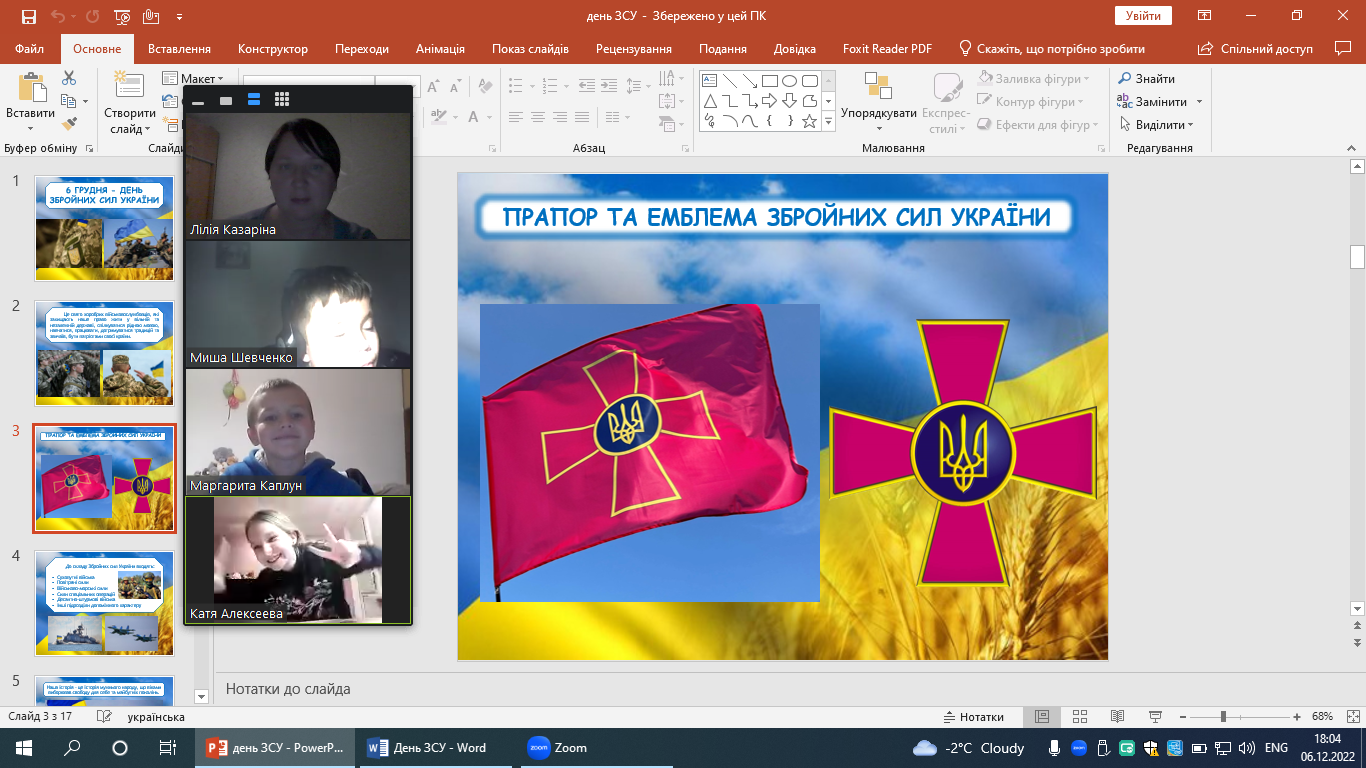This screenshot has height=768, width=1366.
Task: Open the Макет layout dropdown
Action: pos(193,78)
